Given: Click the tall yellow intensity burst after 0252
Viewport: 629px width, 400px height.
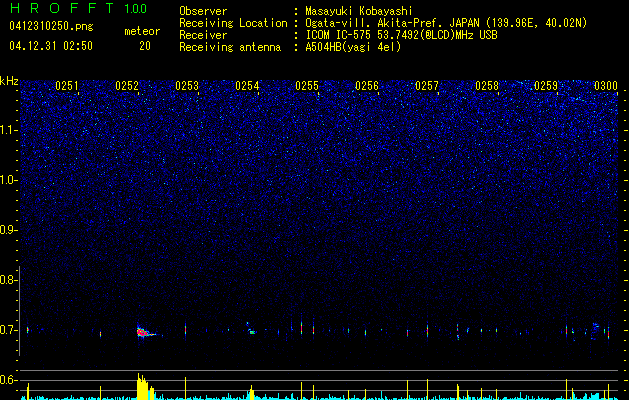Looking at the screenshot, I should (145, 386).
